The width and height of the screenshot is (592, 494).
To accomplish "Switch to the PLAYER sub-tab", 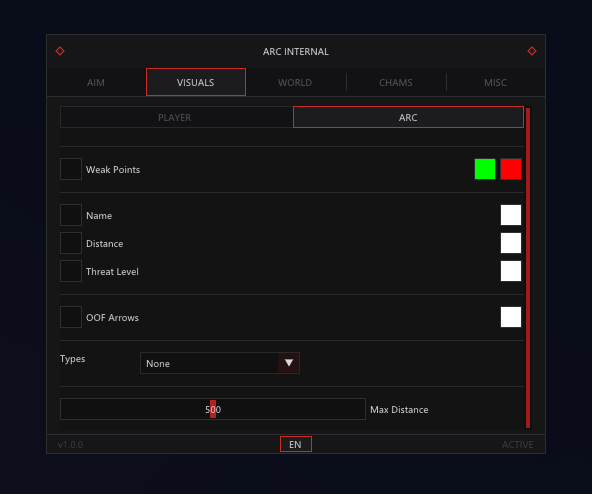I will point(176,117).
